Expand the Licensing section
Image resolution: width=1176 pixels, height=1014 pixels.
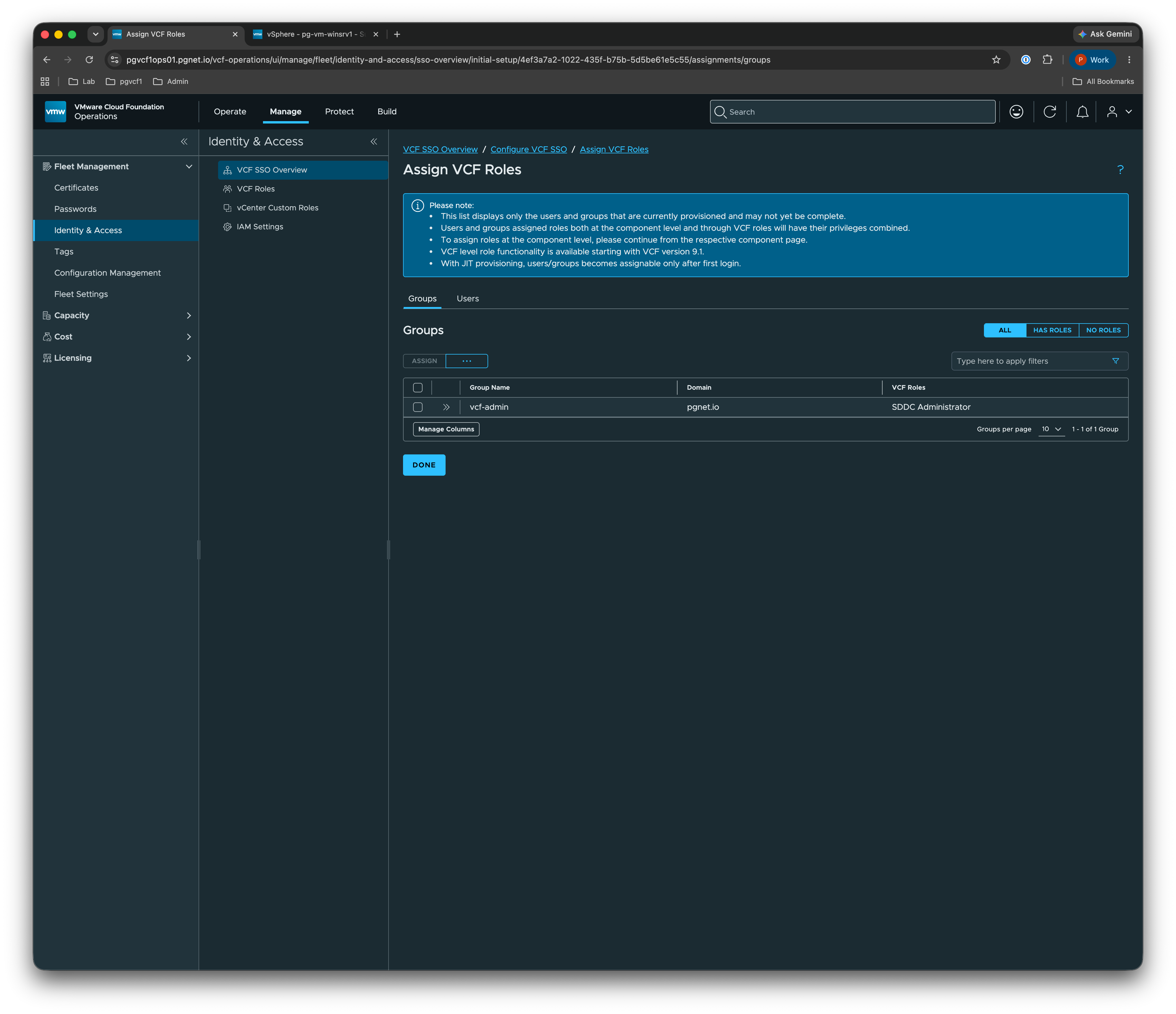pyautogui.click(x=189, y=358)
